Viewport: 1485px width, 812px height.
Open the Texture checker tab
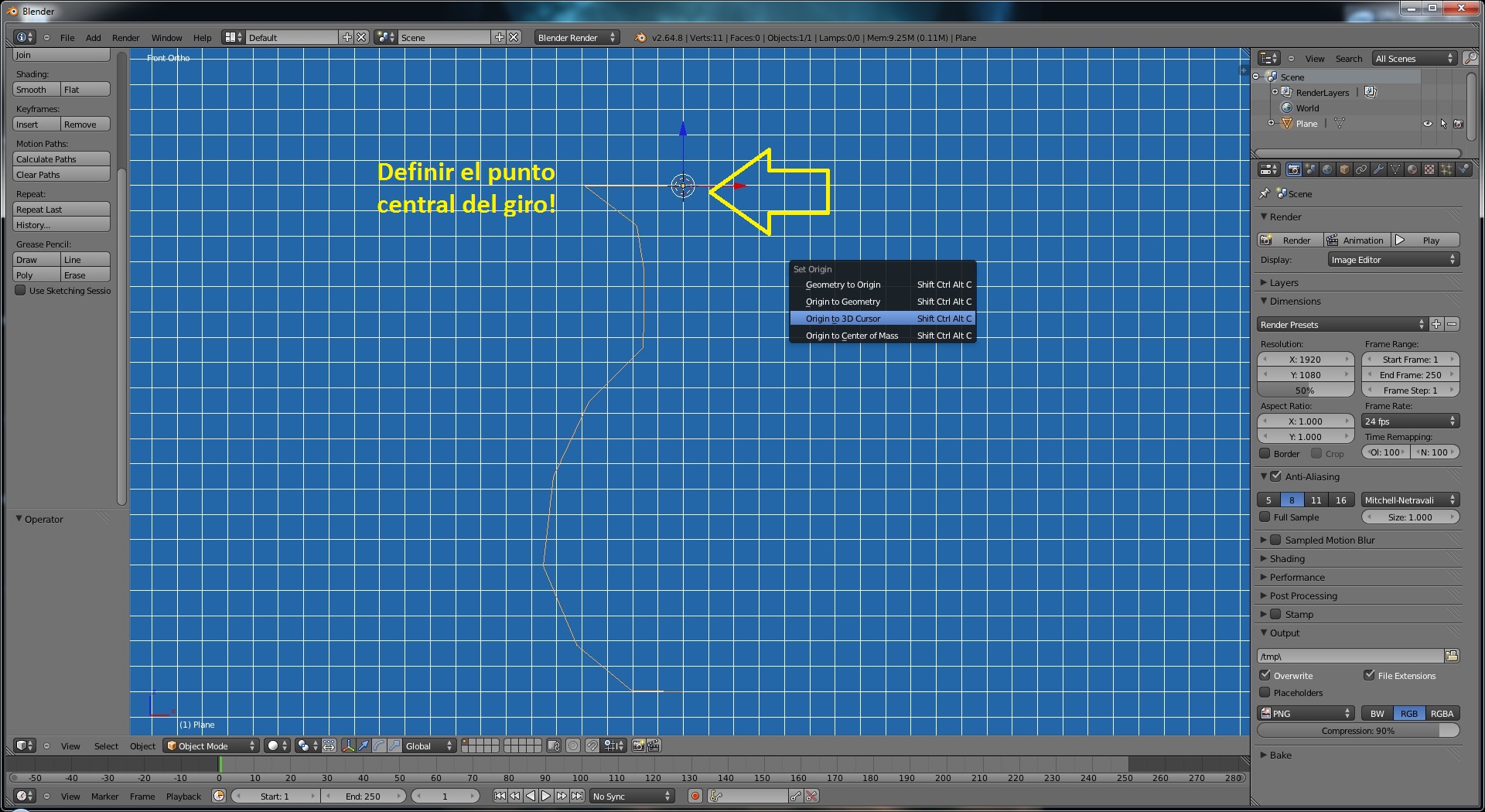tap(1430, 169)
